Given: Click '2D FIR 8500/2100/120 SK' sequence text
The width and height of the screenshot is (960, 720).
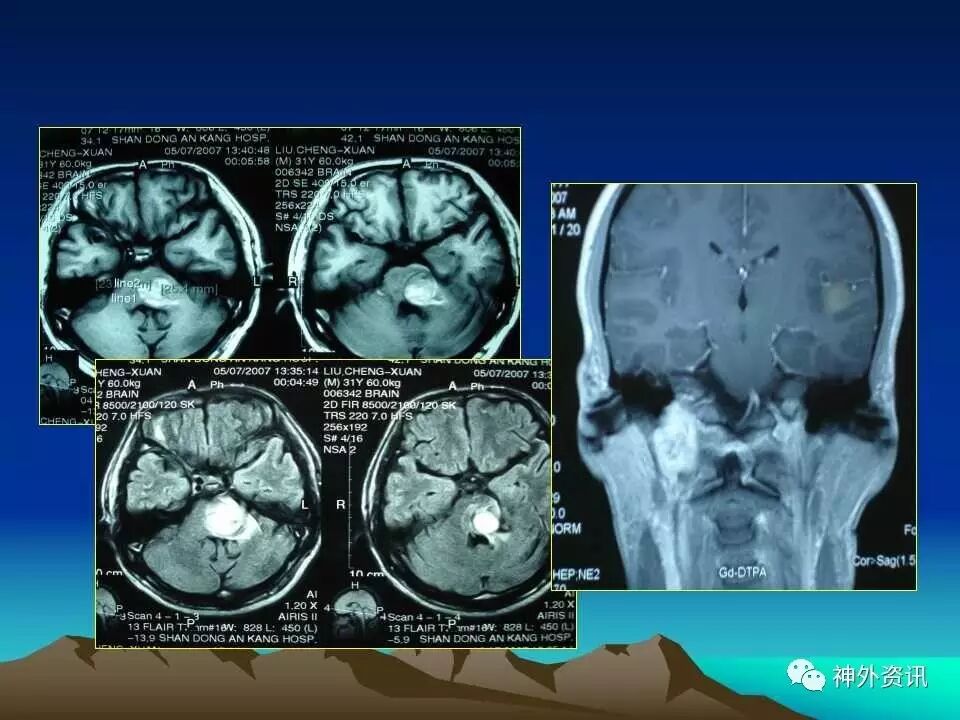Looking at the screenshot, I should (x=389, y=405).
